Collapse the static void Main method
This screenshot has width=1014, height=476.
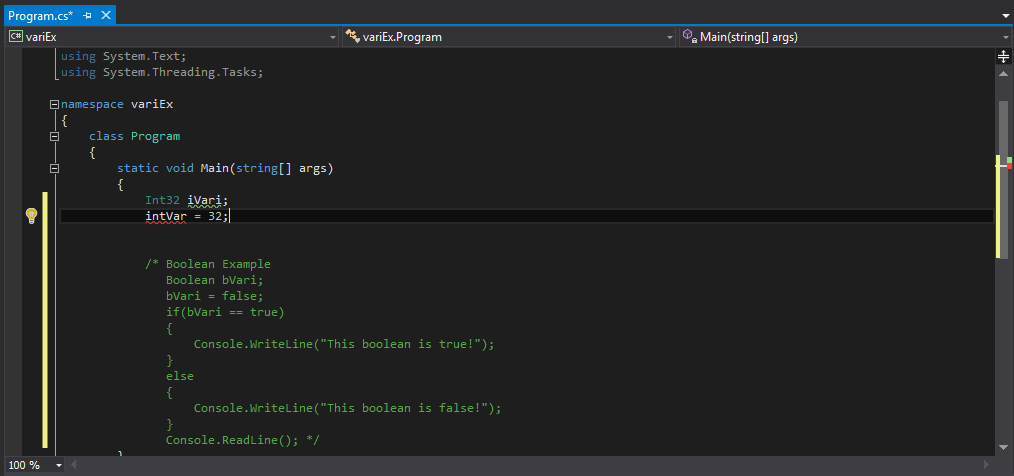[54, 169]
